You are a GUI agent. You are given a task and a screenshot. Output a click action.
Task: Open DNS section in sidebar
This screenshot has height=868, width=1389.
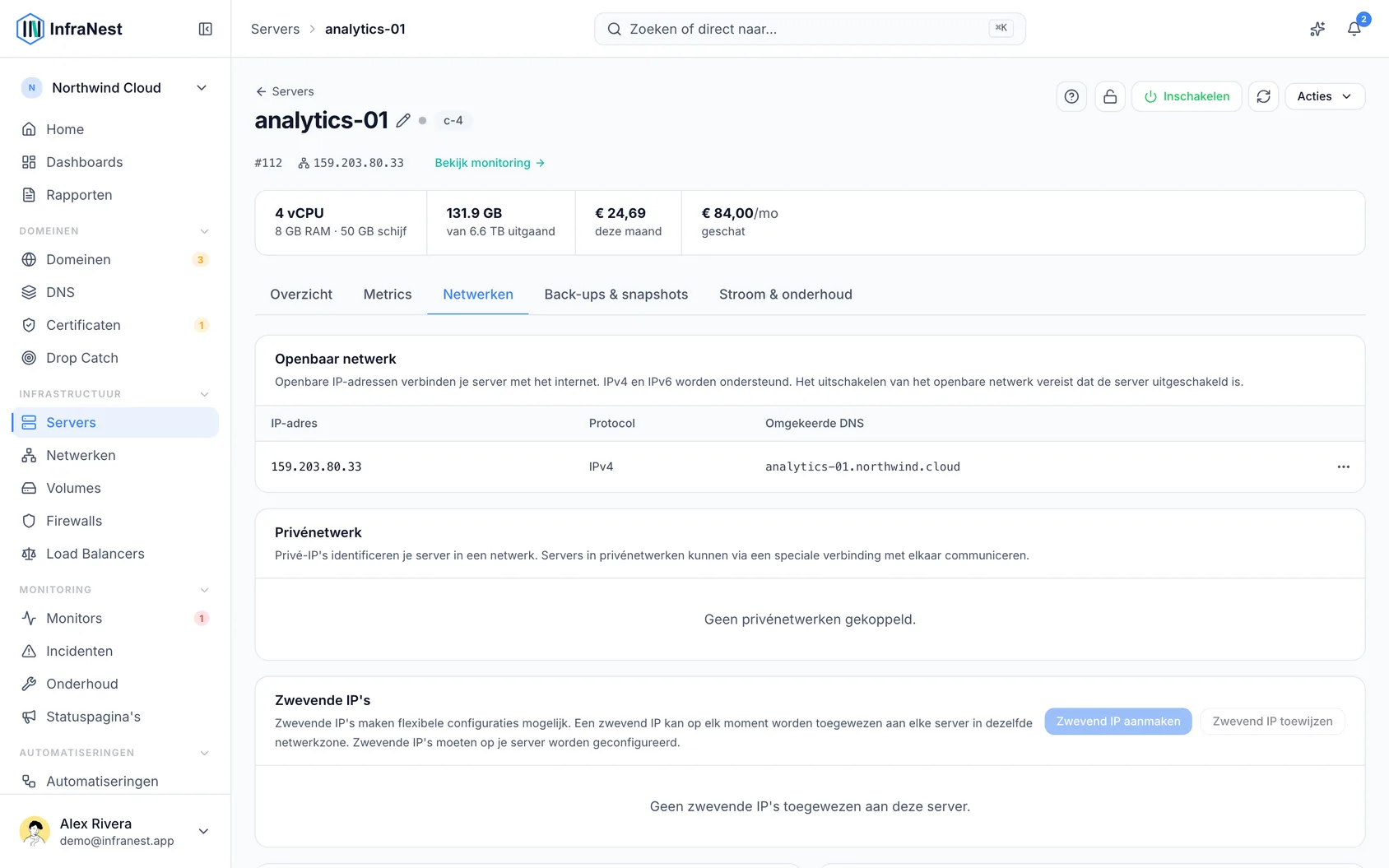tap(115, 292)
